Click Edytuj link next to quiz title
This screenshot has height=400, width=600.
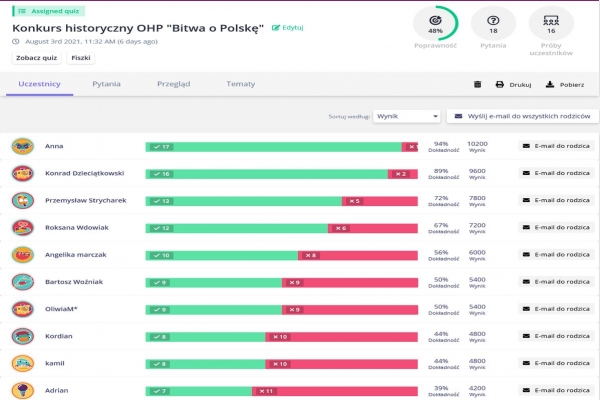[289, 27]
